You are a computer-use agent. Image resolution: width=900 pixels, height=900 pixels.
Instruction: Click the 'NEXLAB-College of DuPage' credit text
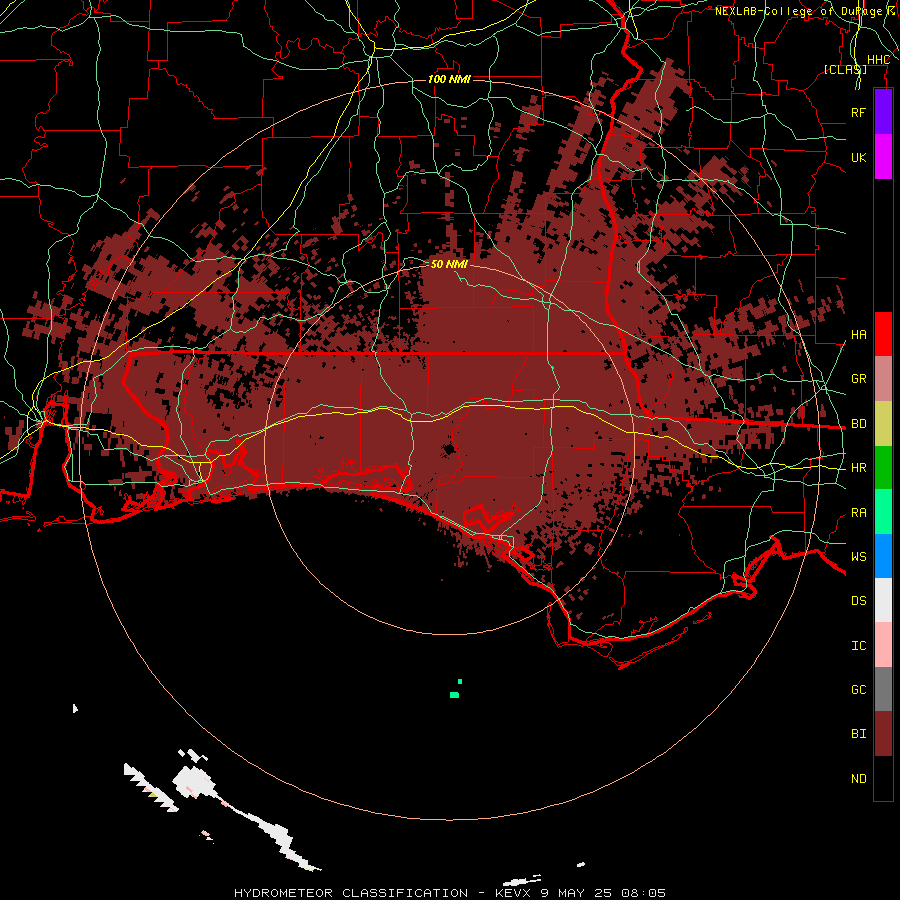[x=798, y=11]
